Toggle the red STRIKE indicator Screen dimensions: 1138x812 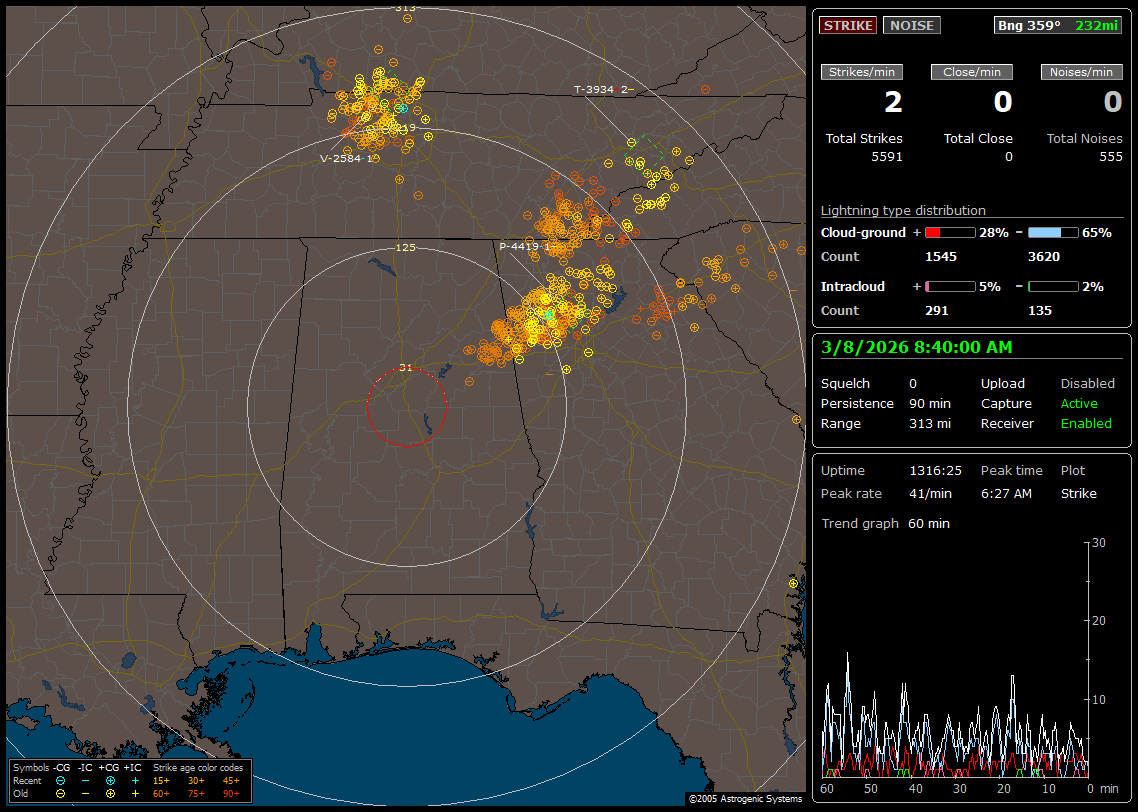(x=848, y=25)
